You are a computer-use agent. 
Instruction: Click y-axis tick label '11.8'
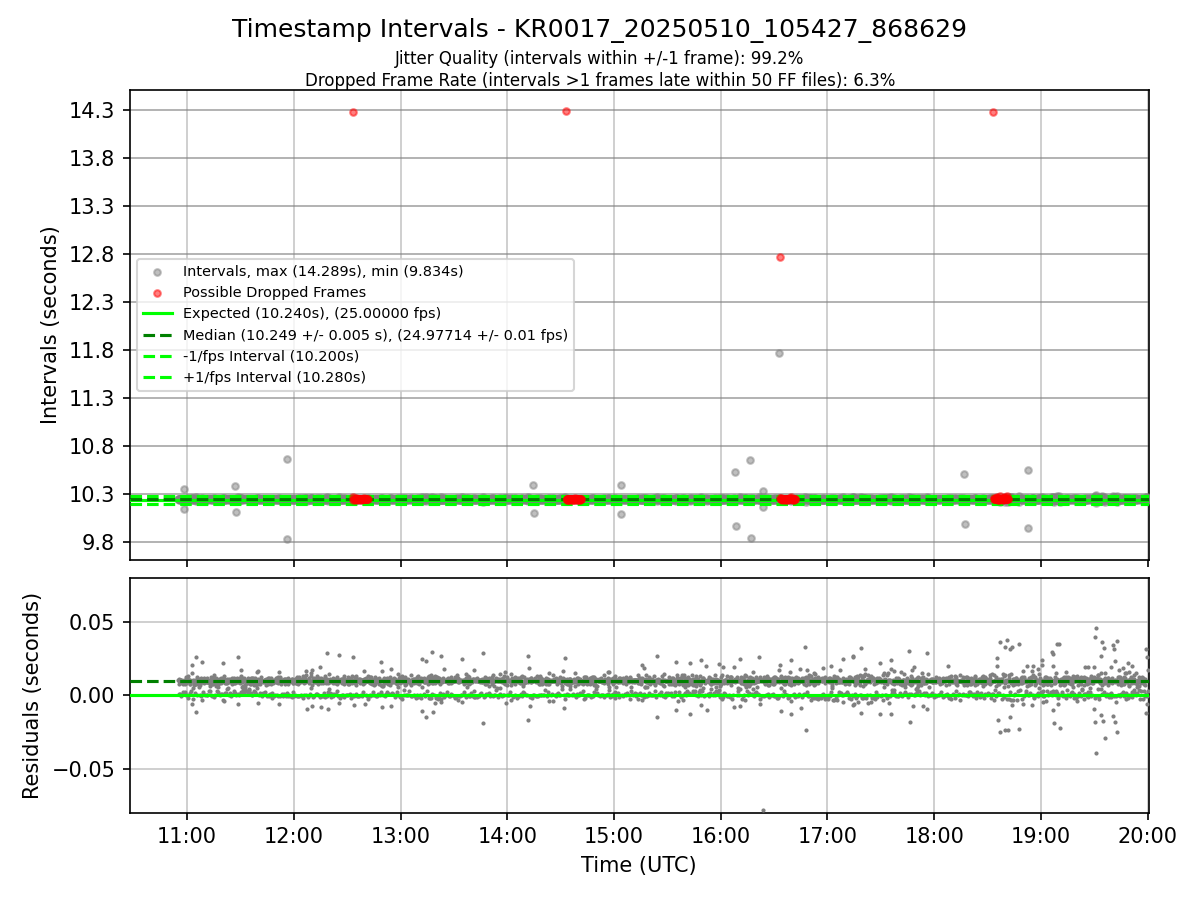[x=92, y=350]
